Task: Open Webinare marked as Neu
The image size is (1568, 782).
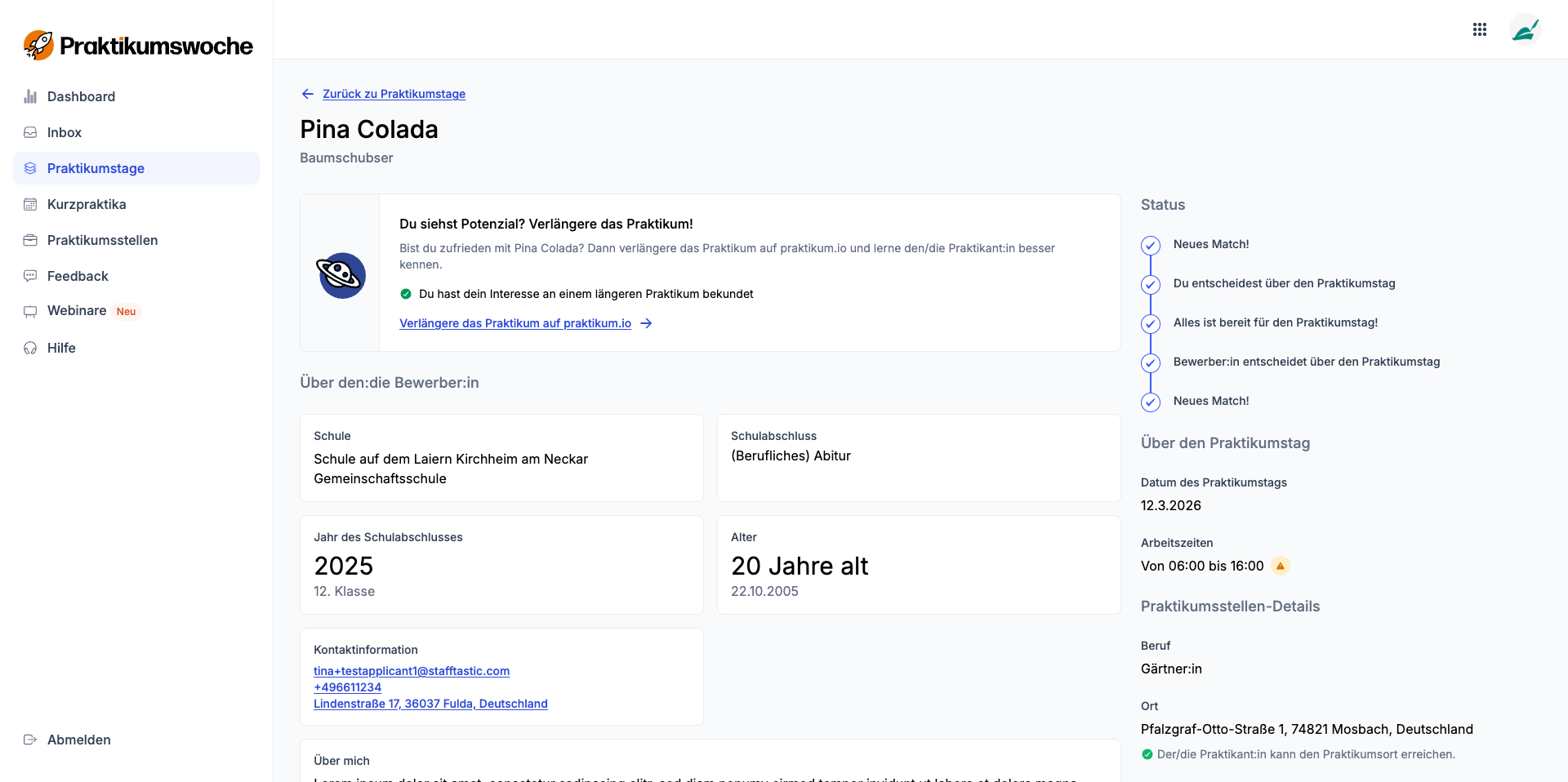Action: coord(77,311)
